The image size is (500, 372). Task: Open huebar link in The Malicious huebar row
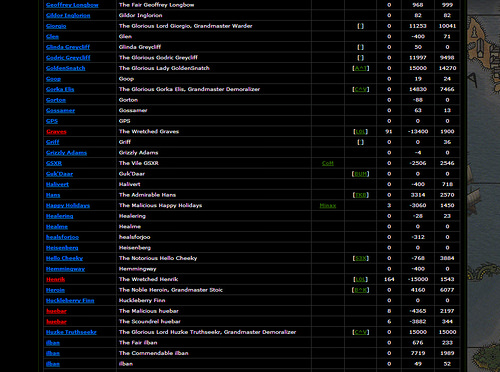56,311
